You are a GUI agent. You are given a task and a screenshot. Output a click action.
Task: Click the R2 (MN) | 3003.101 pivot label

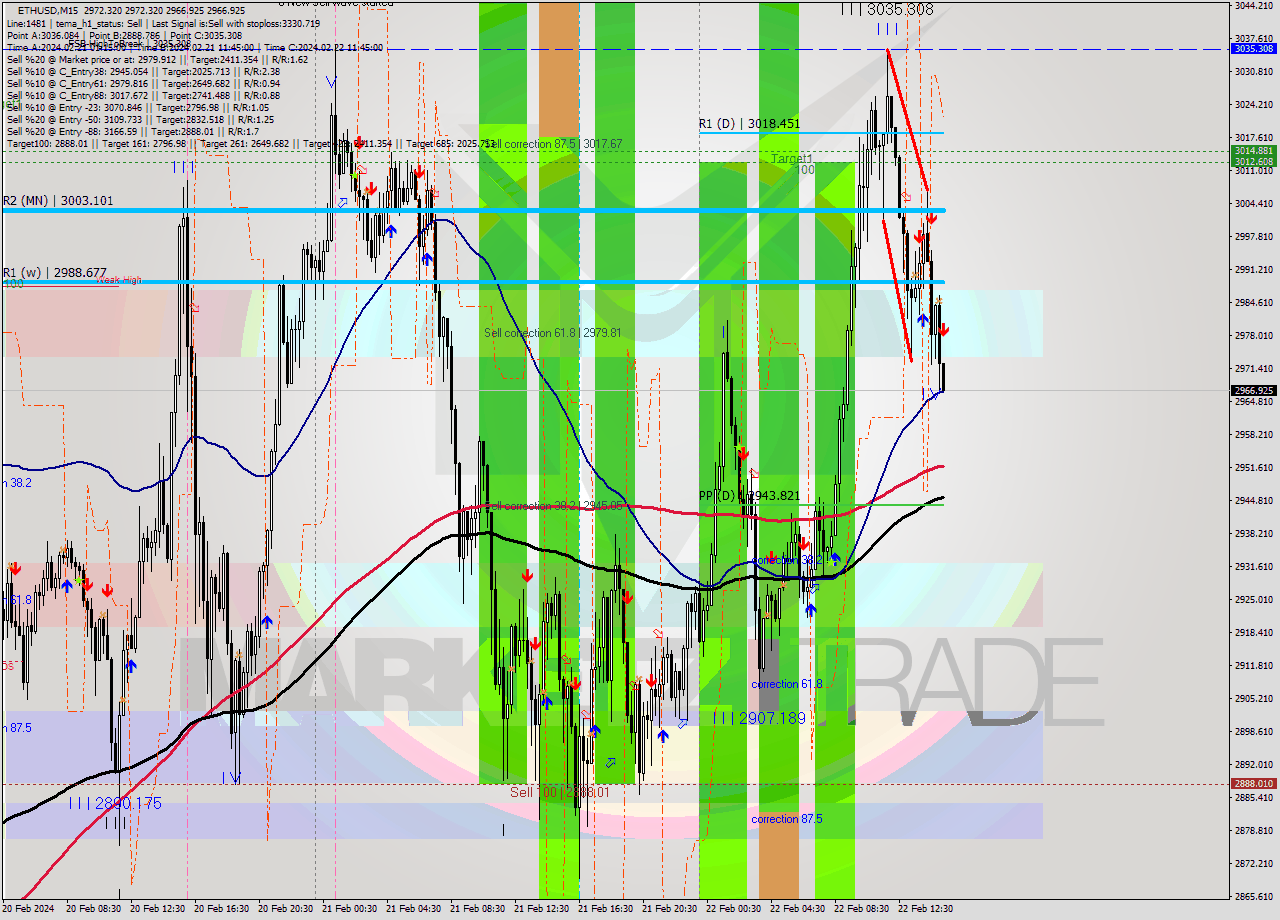[x=58, y=201]
